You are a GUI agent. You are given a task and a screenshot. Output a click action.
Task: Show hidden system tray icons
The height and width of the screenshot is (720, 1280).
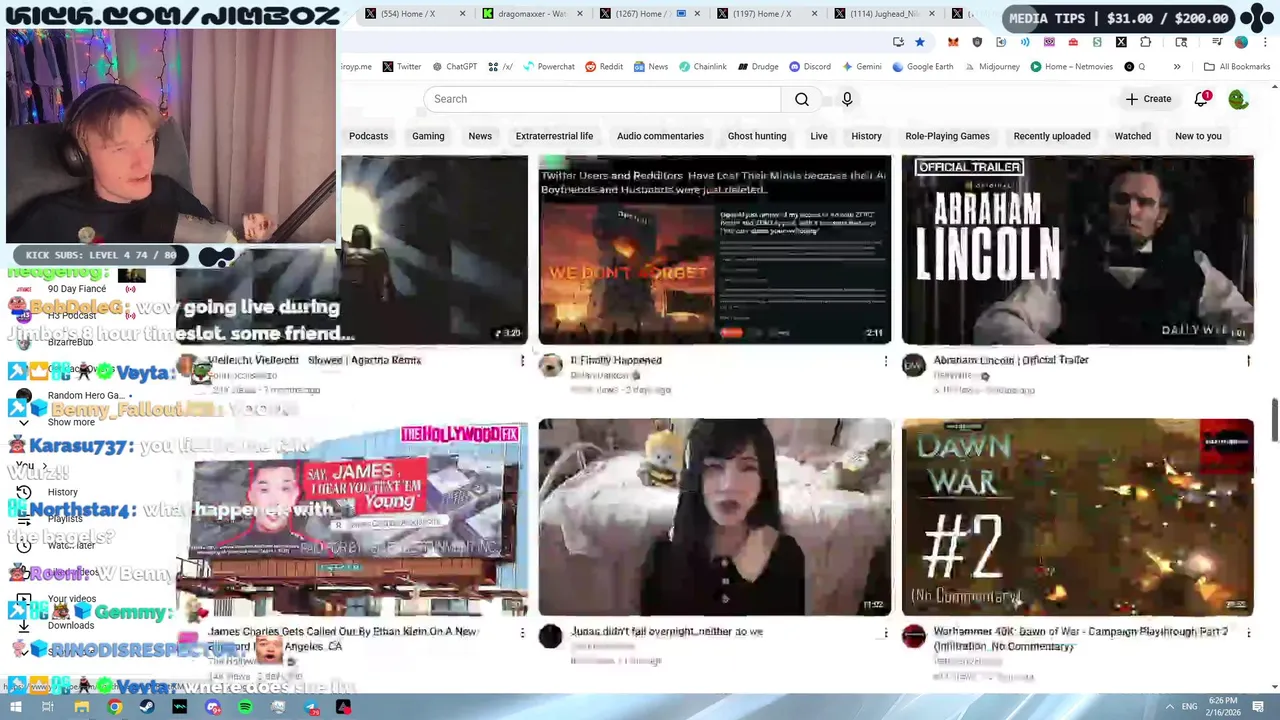point(1170,707)
